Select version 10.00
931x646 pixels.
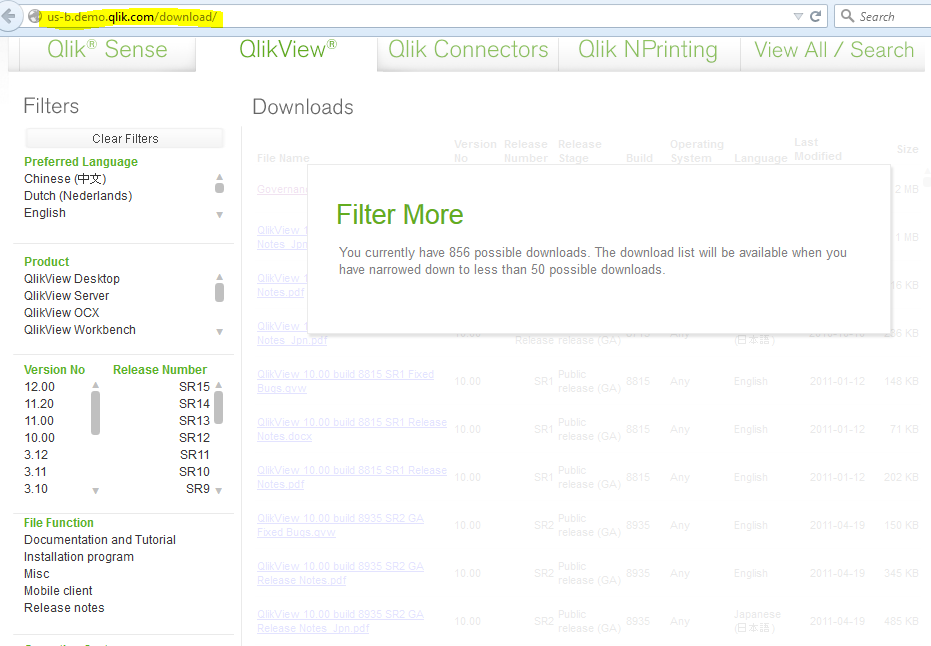point(40,438)
